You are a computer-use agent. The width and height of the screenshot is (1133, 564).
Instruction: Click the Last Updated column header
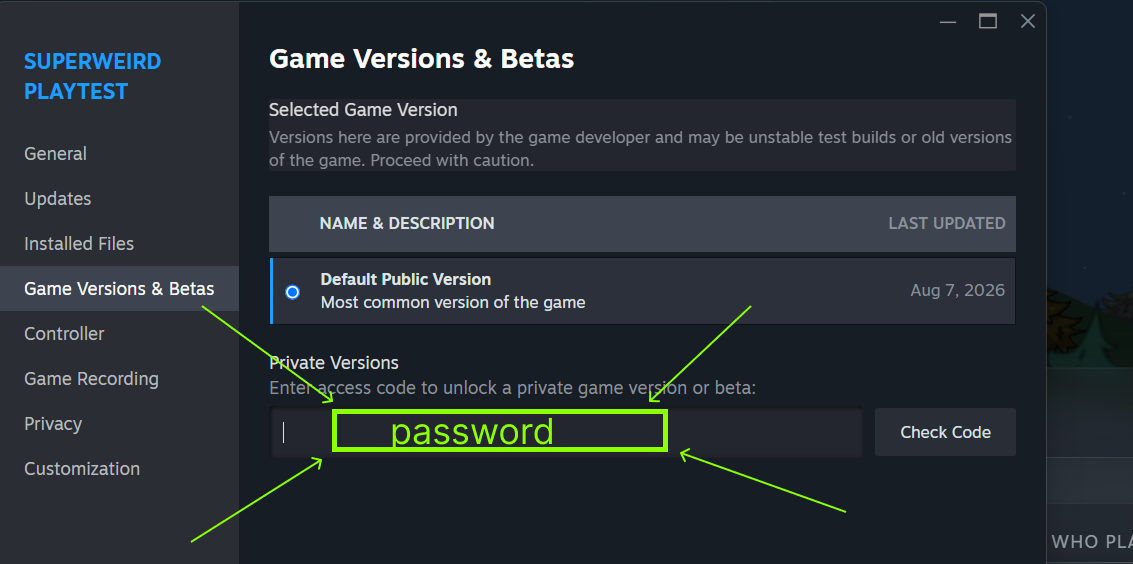click(947, 224)
